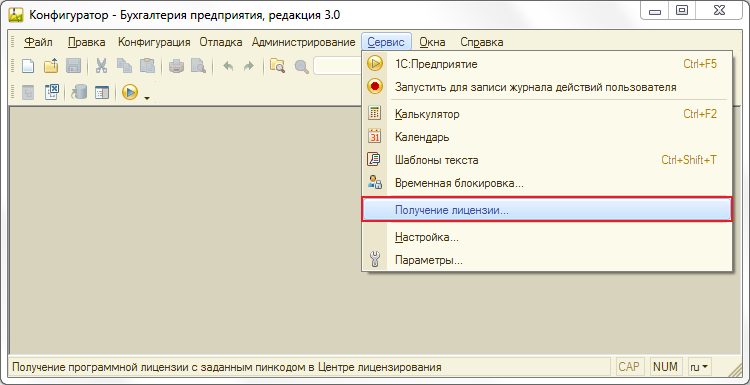Click the magnifier Find icon
Screen dimensions: 750x385
pos(301,66)
